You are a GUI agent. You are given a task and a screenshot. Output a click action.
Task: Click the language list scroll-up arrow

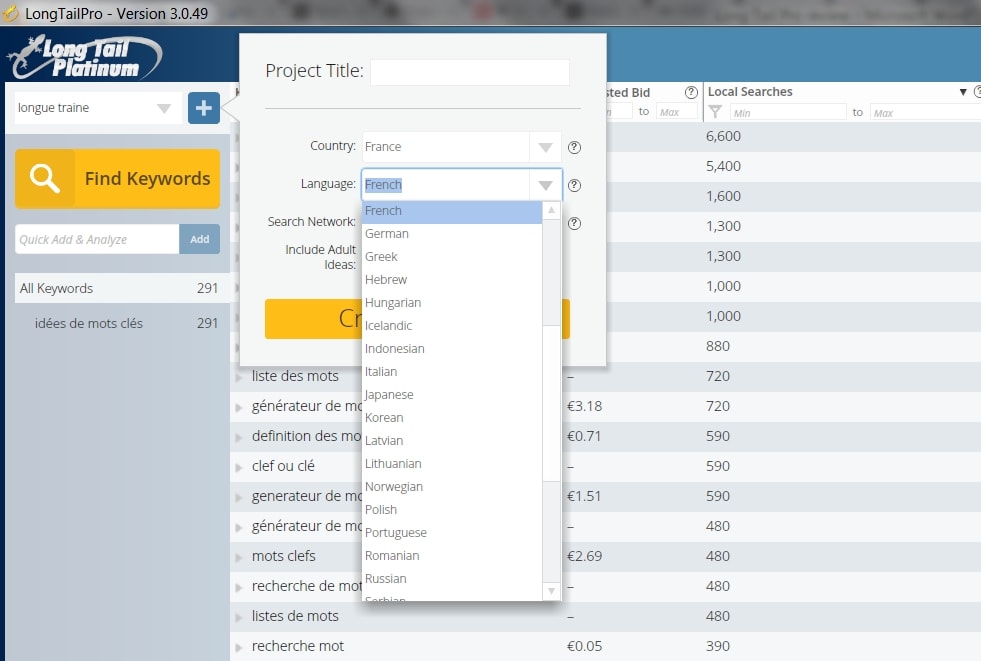[551, 210]
